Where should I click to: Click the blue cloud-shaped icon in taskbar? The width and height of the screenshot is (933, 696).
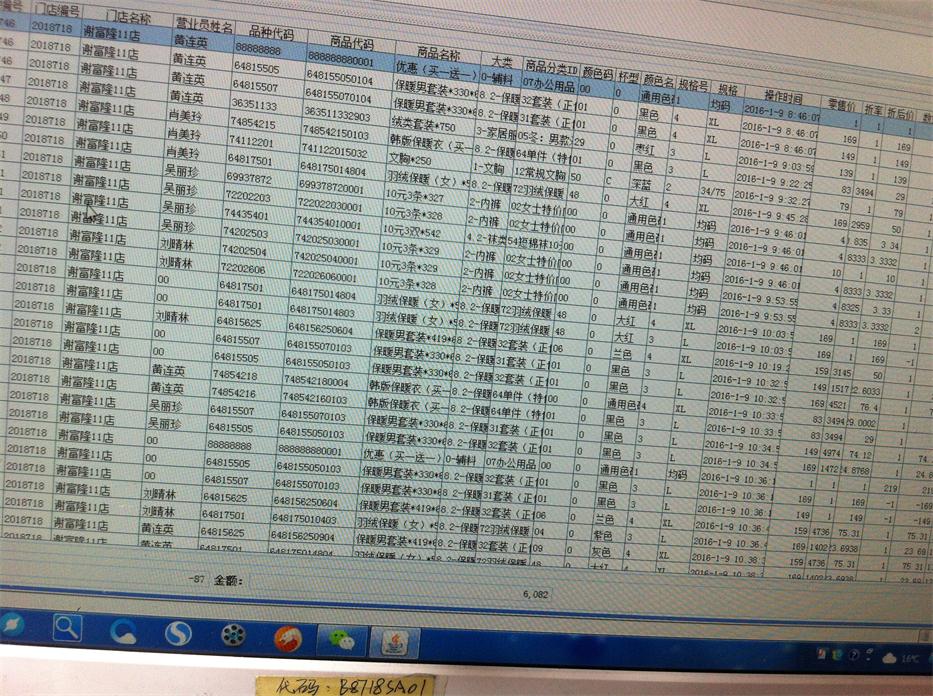click(x=122, y=630)
